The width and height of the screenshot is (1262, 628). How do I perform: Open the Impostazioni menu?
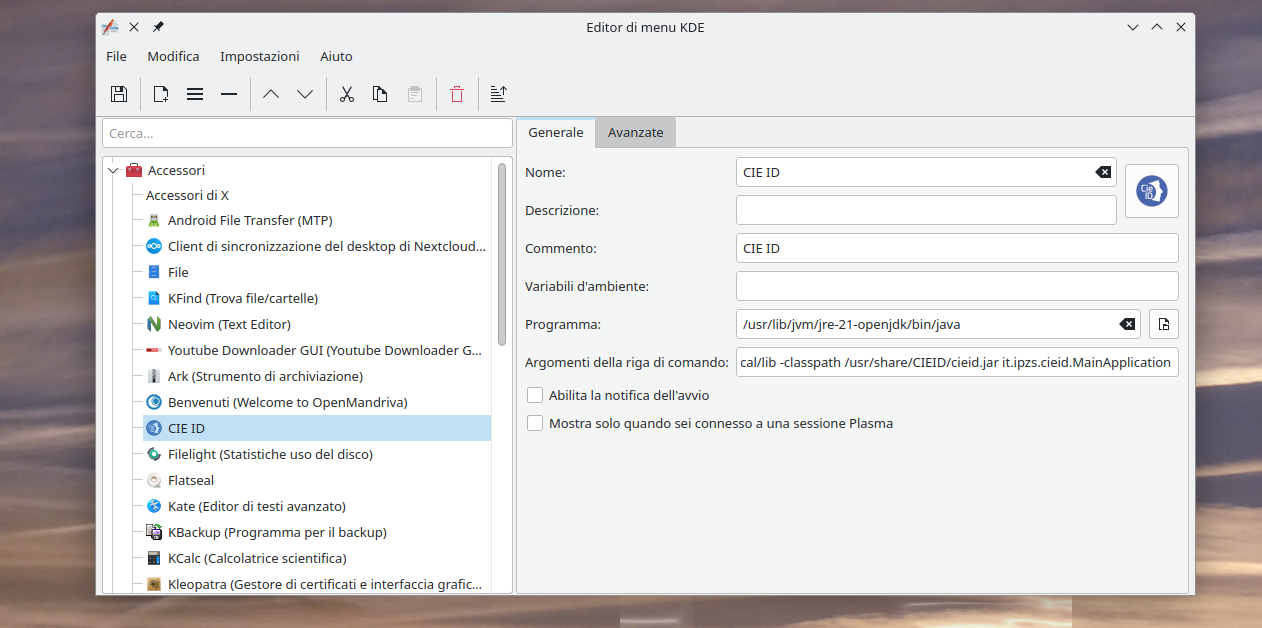point(260,56)
